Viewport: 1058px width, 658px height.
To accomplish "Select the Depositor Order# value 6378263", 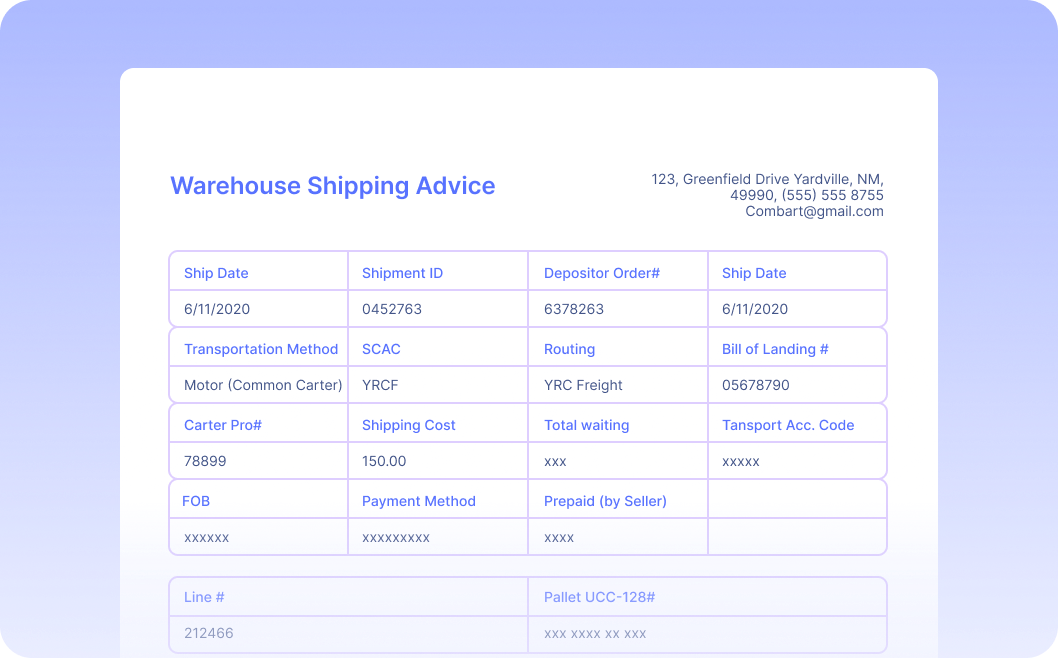I will (x=574, y=309).
